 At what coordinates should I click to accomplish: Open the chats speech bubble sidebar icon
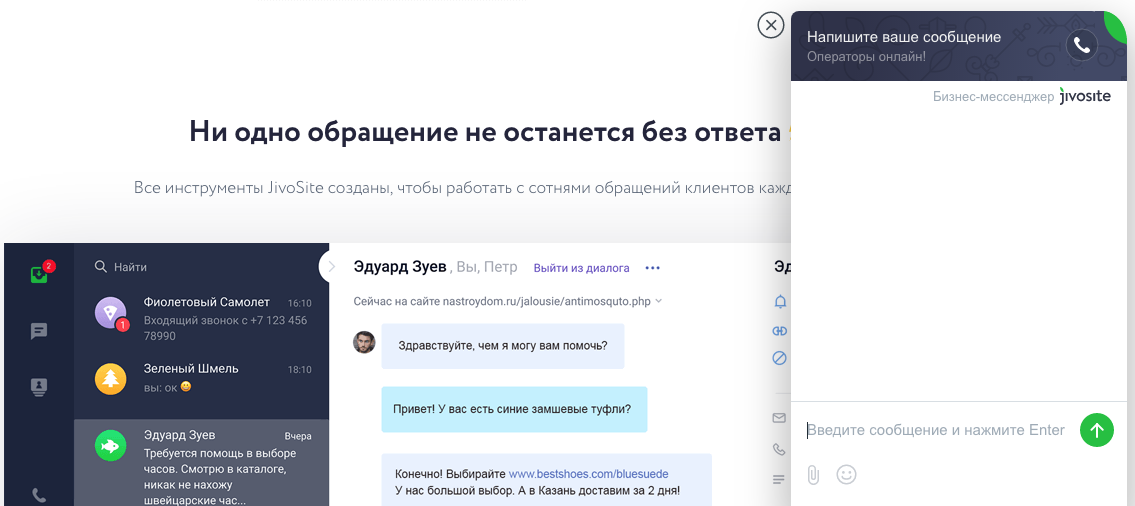39,332
